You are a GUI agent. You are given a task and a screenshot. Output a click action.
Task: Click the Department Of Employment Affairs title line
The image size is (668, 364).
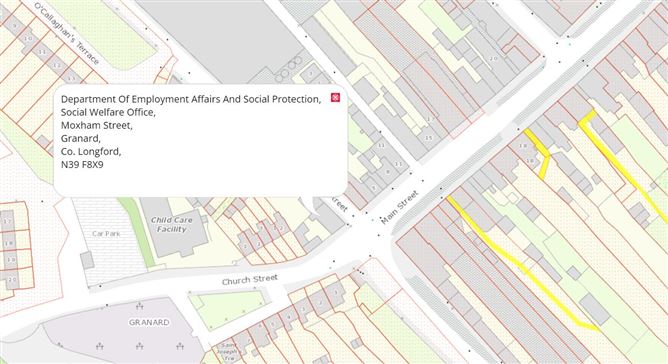click(191, 99)
